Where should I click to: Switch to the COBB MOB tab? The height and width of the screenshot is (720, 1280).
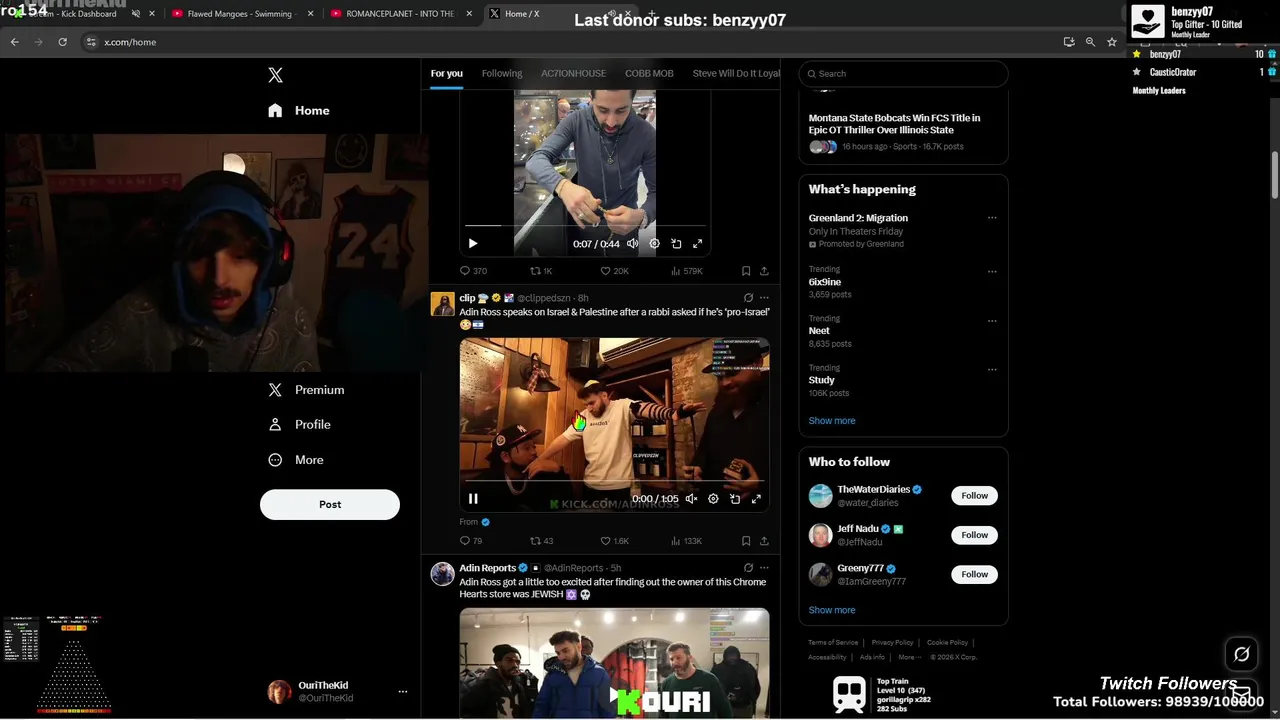point(649,73)
